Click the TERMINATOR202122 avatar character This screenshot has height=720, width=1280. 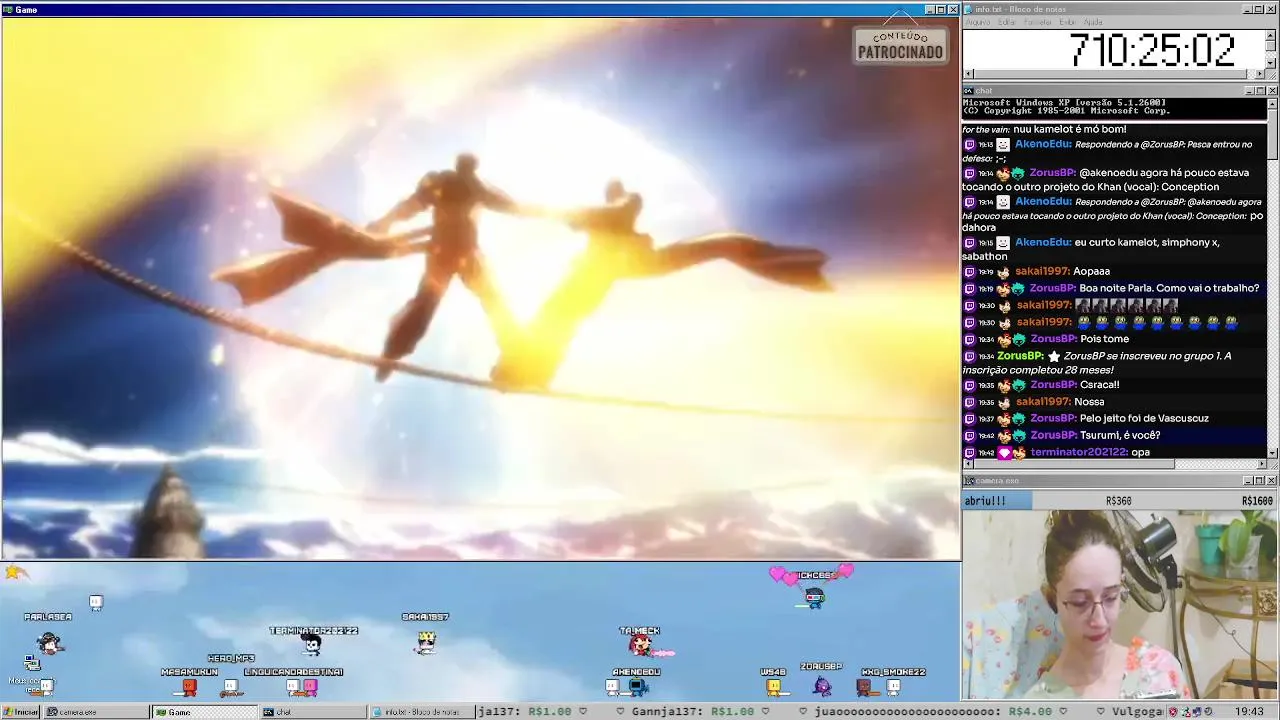[311, 645]
